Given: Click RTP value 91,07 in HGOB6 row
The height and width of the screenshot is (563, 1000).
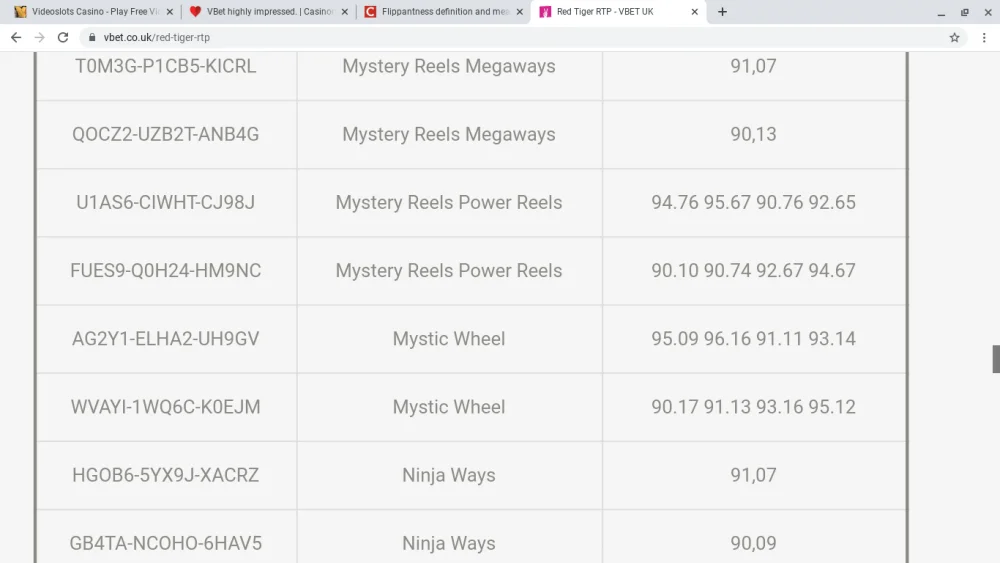Looking at the screenshot, I should pyautogui.click(x=753, y=476).
